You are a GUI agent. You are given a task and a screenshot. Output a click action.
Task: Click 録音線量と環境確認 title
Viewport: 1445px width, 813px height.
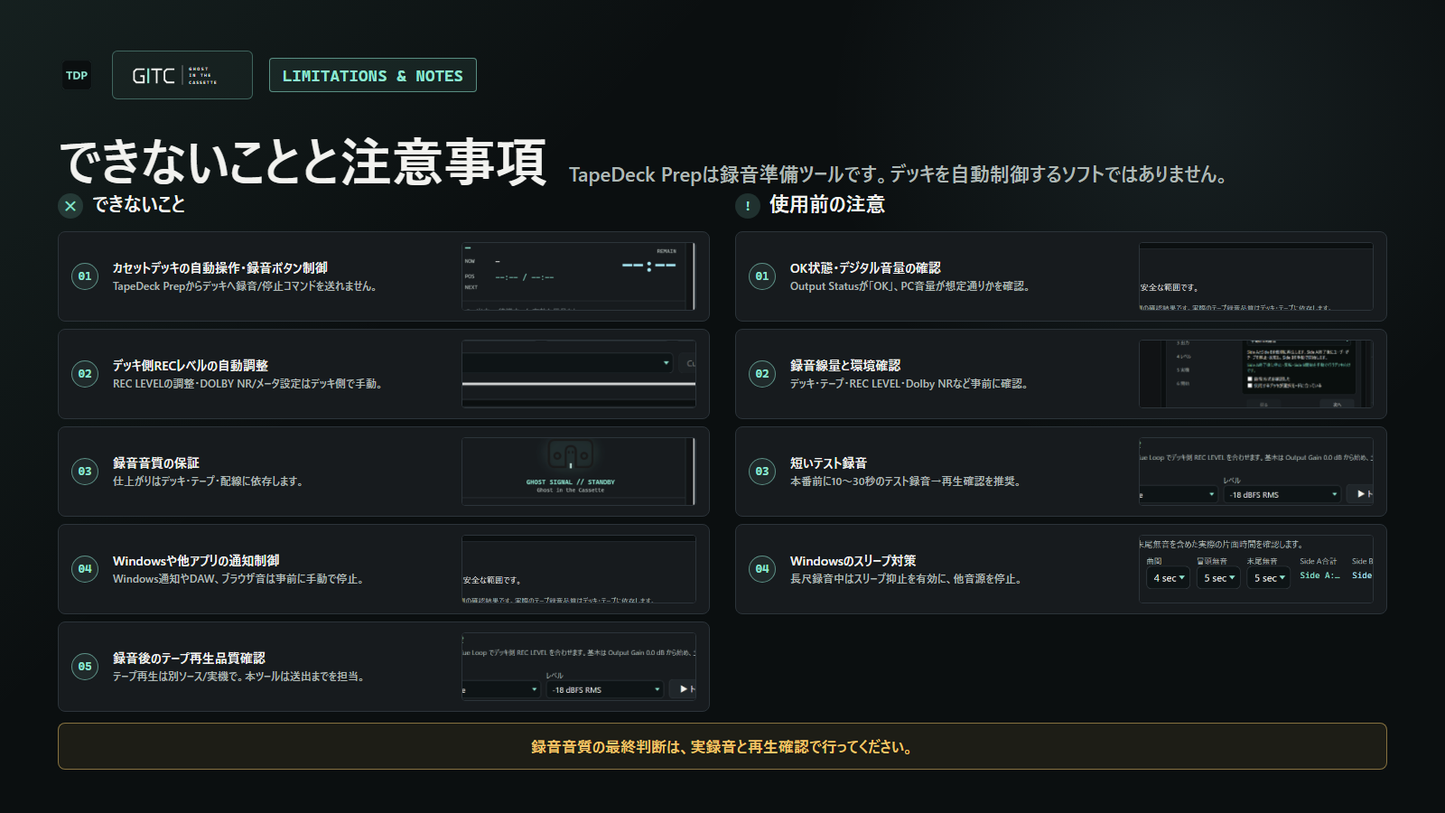coord(845,365)
